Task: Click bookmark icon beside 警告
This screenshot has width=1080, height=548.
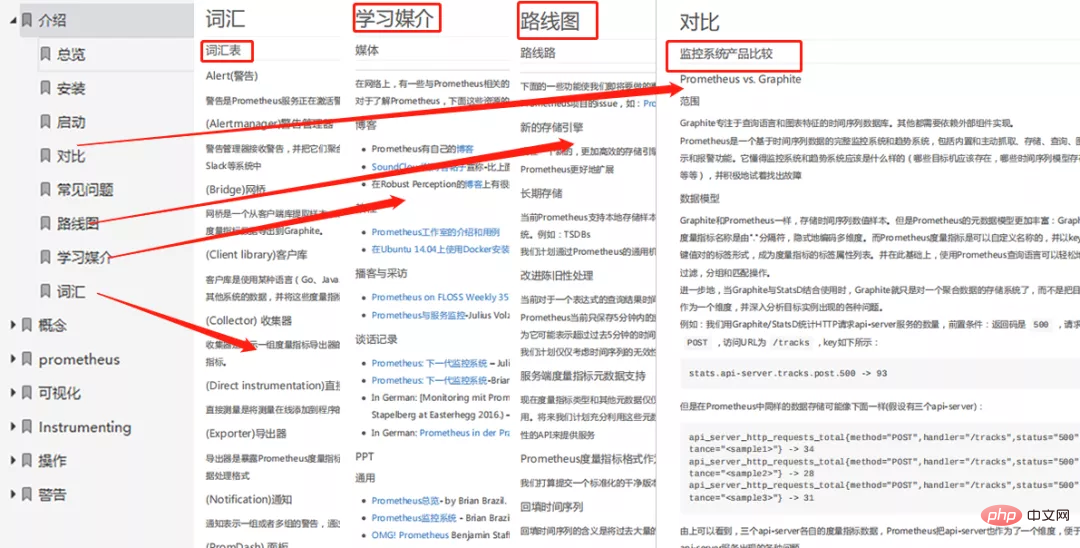Action: coord(27,494)
